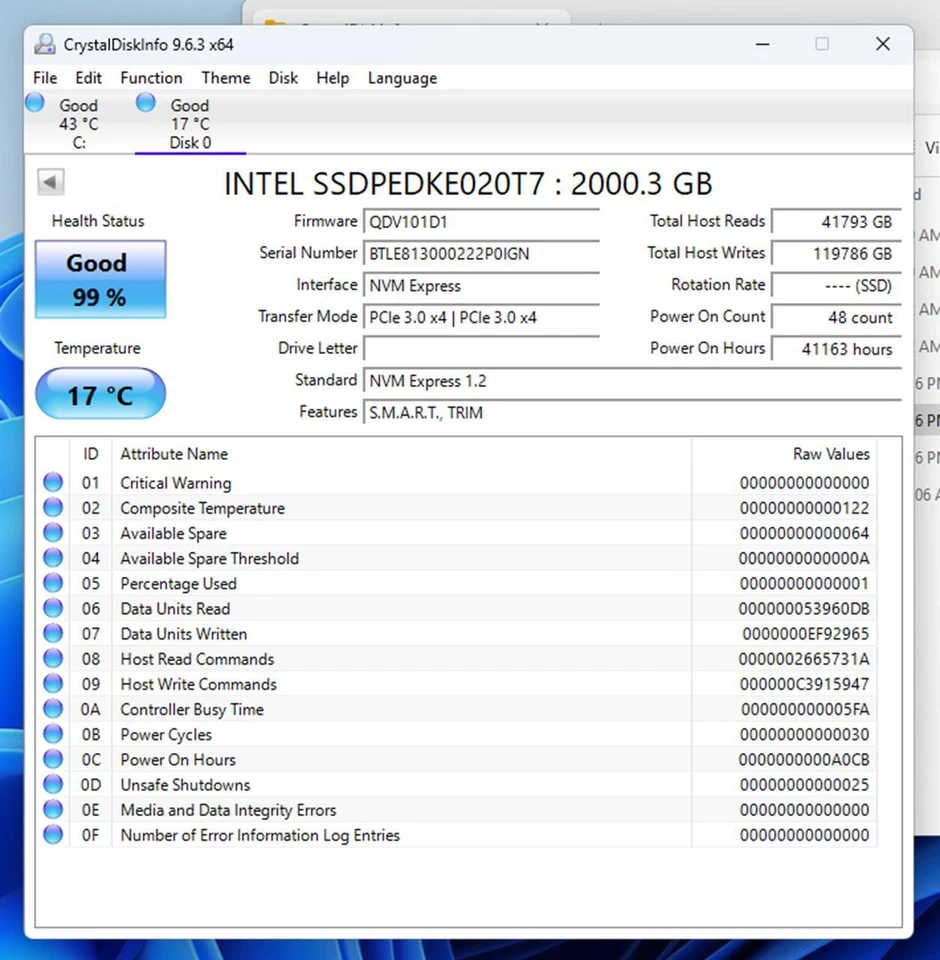Click the 17°C temperature button
This screenshot has height=960, width=940.
[x=99, y=394]
